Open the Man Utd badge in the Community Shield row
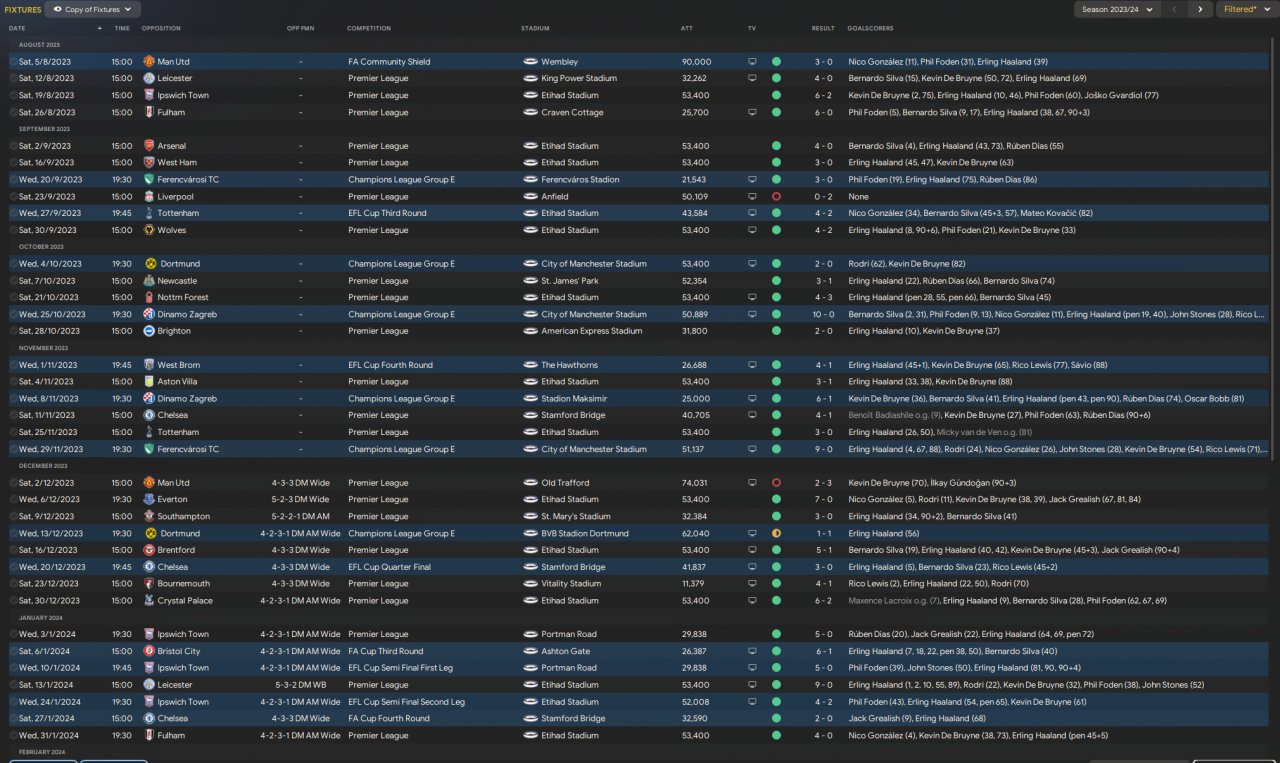The image size is (1280, 763). coord(149,62)
